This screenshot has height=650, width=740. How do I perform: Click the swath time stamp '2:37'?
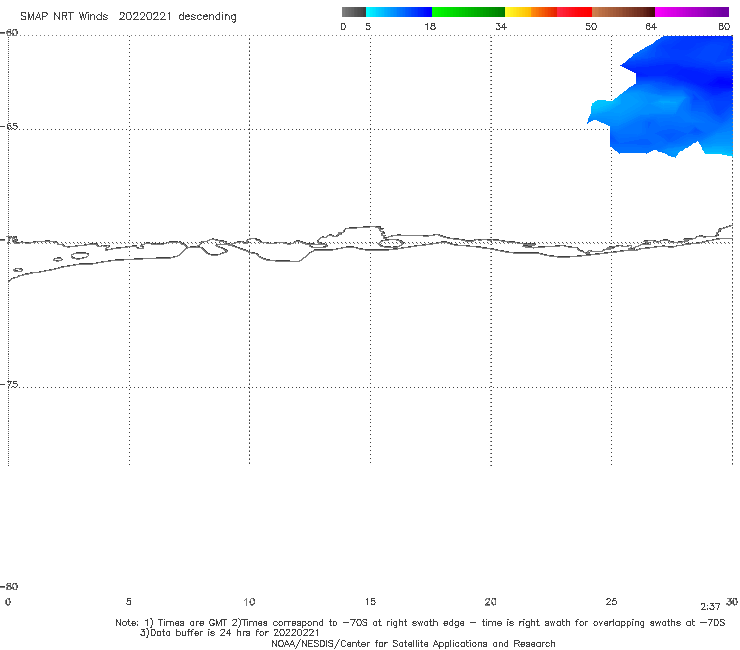coord(710,607)
